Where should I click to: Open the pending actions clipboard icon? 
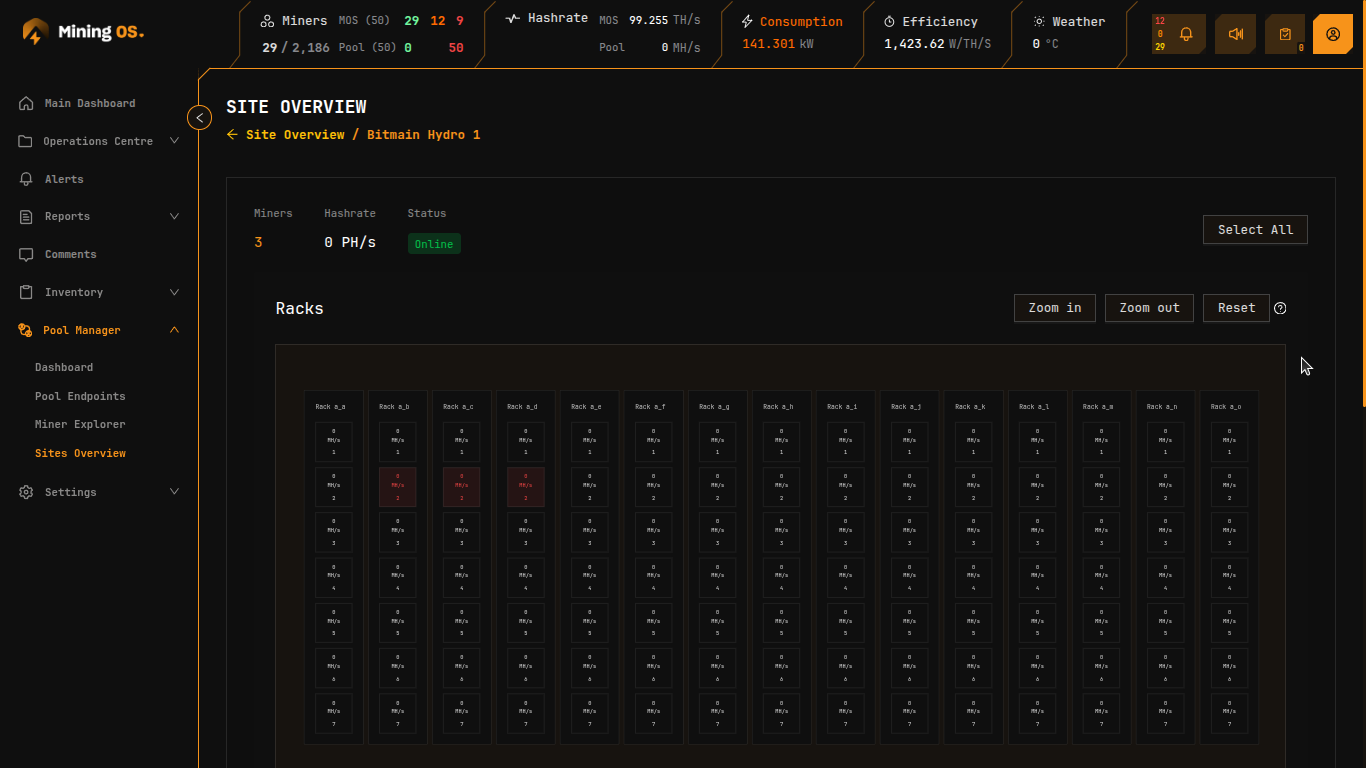point(1285,34)
